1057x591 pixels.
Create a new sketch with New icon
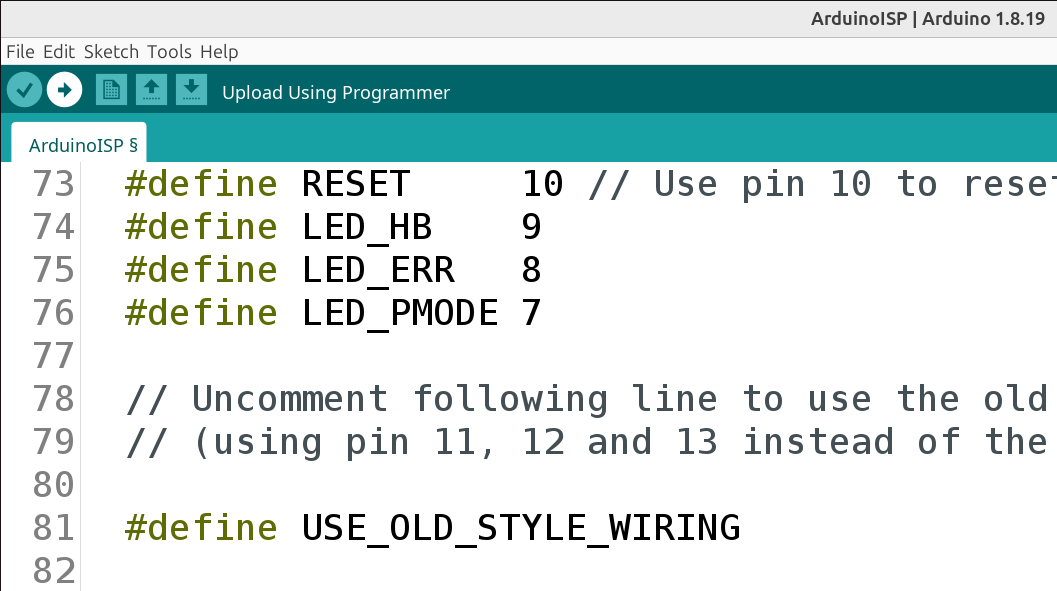coord(111,90)
